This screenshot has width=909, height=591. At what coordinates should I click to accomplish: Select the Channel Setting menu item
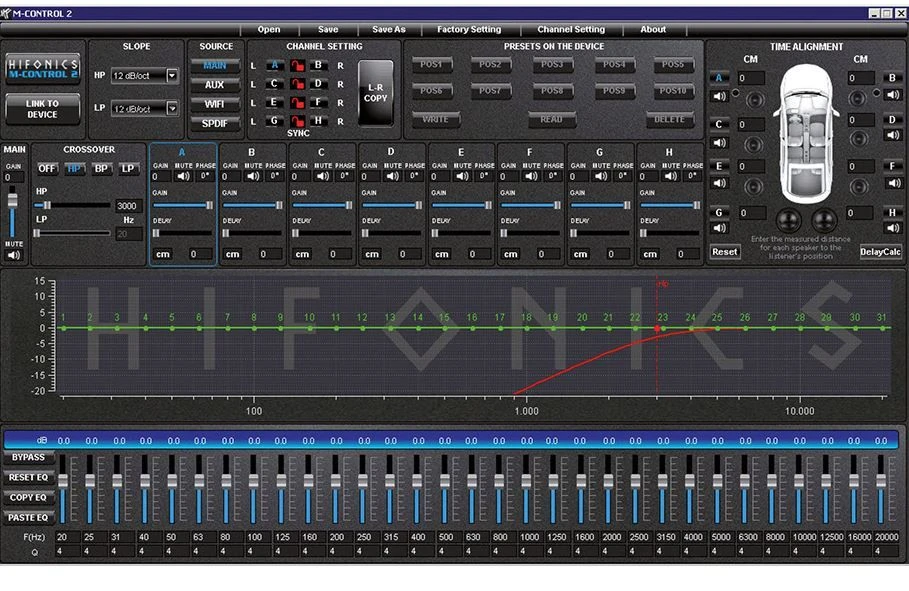571,29
